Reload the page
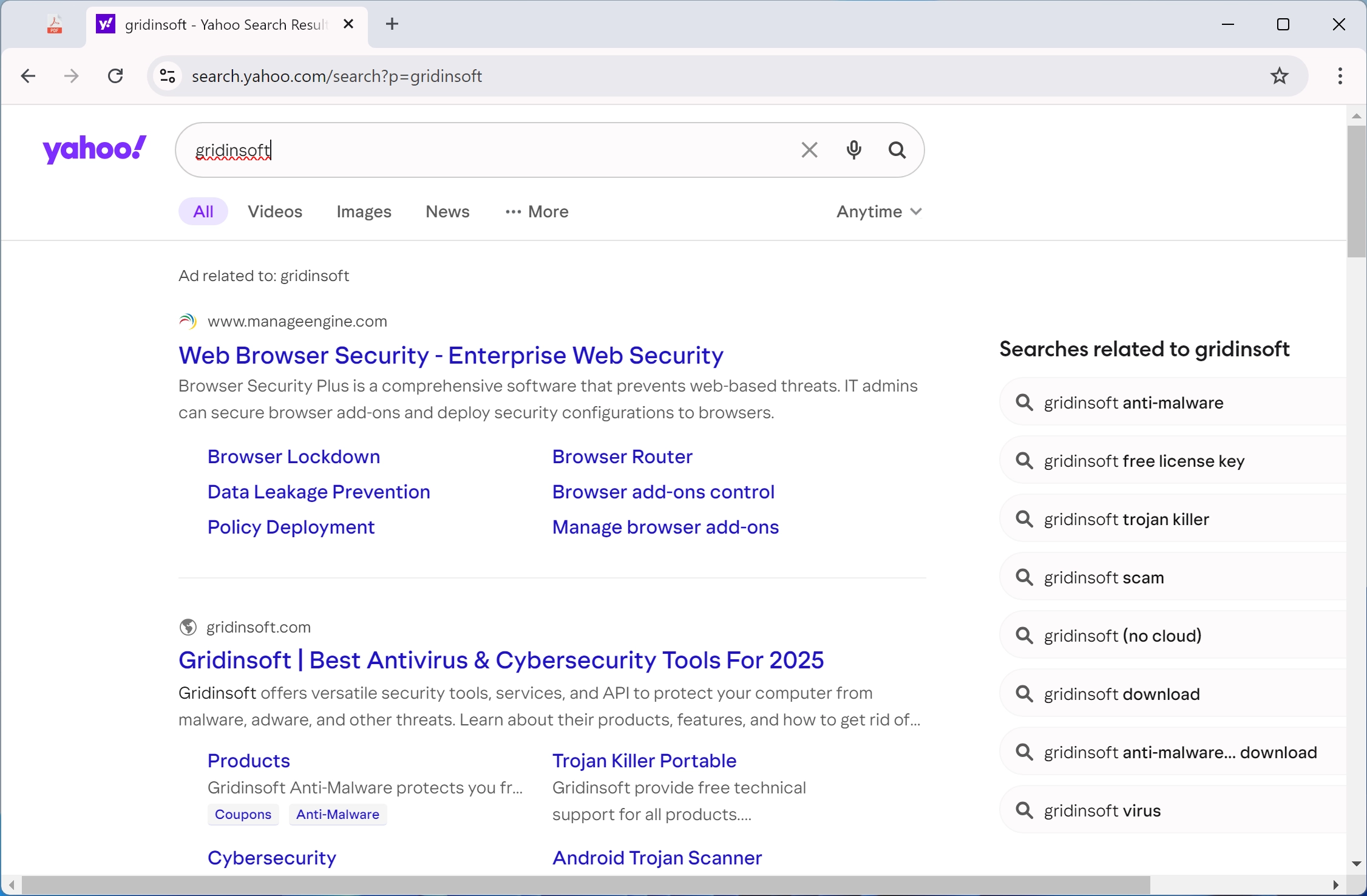 pos(115,75)
